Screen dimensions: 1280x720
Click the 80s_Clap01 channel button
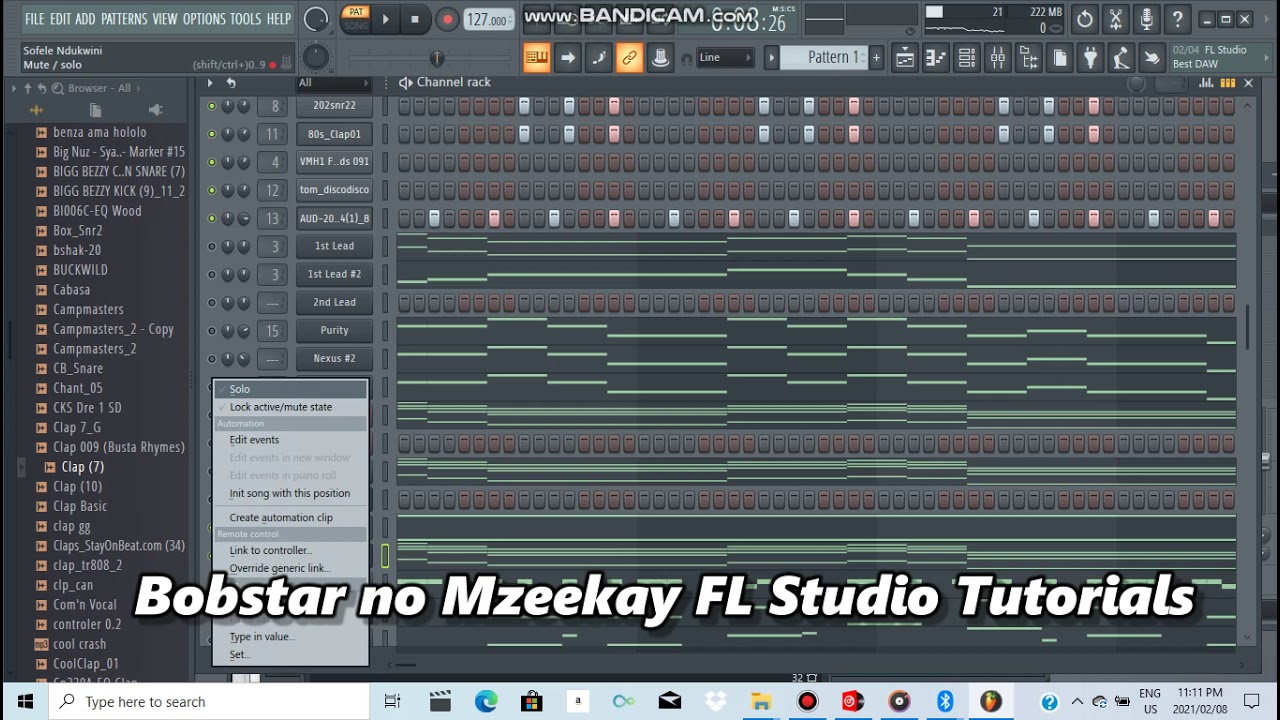(x=334, y=134)
